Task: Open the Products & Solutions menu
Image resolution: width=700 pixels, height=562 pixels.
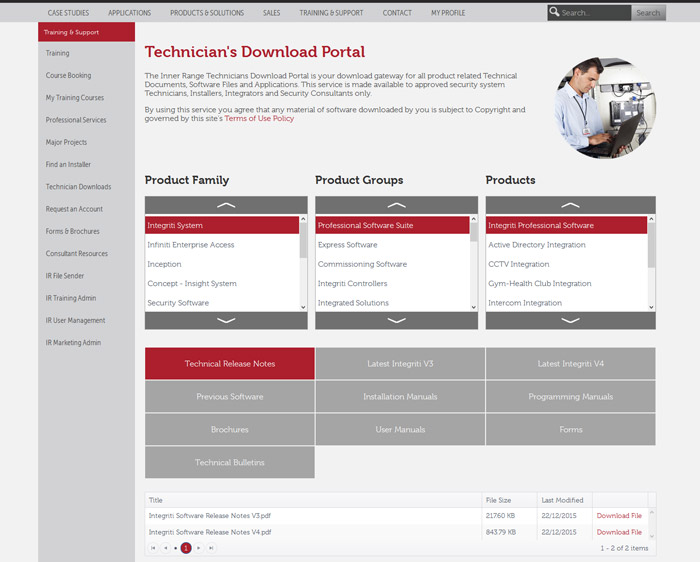Action: point(207,13)
